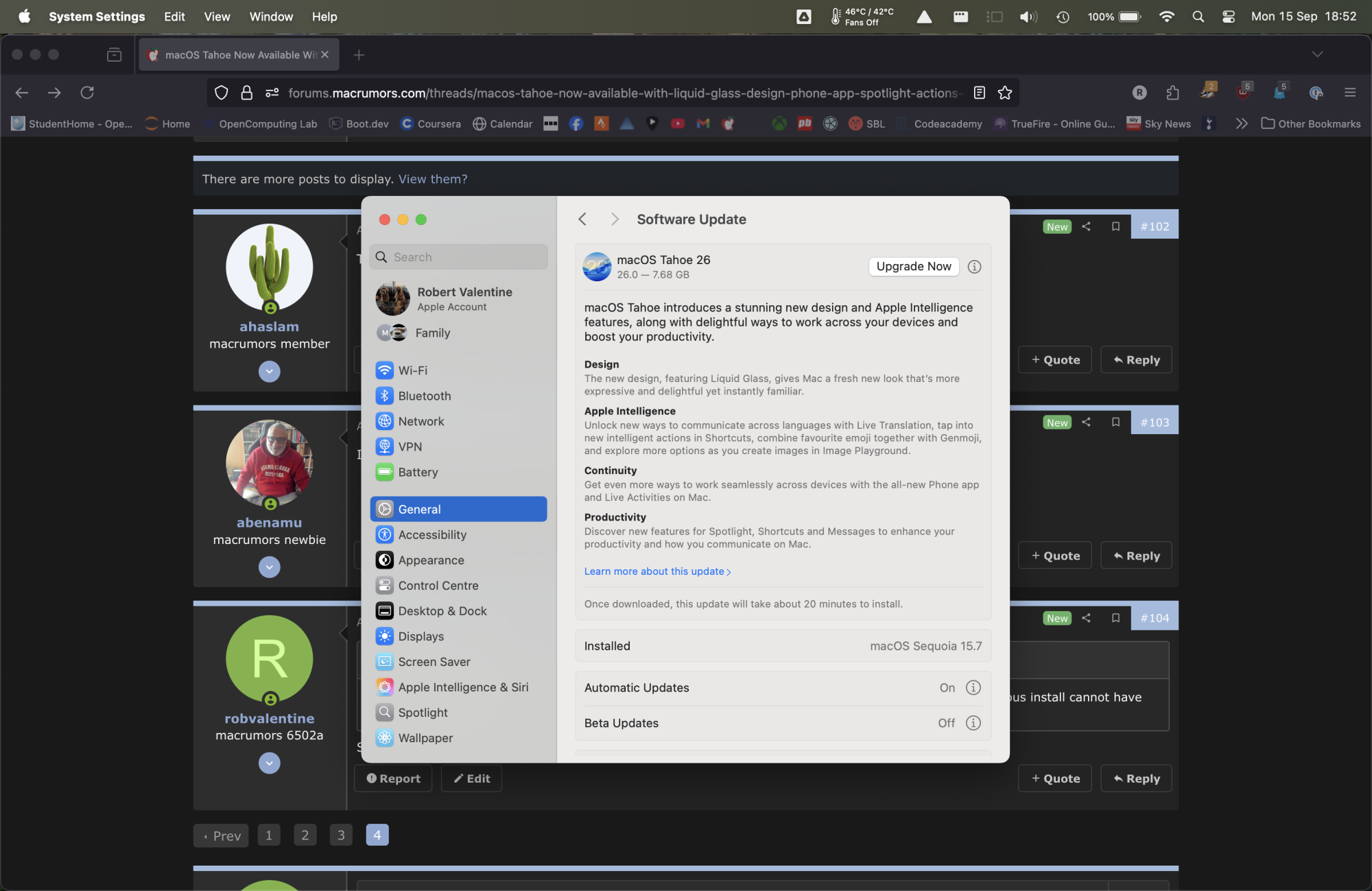Screen dimensions: 1372x891
Task: Open the browser tab list chevron
Action: [1316, 54]
